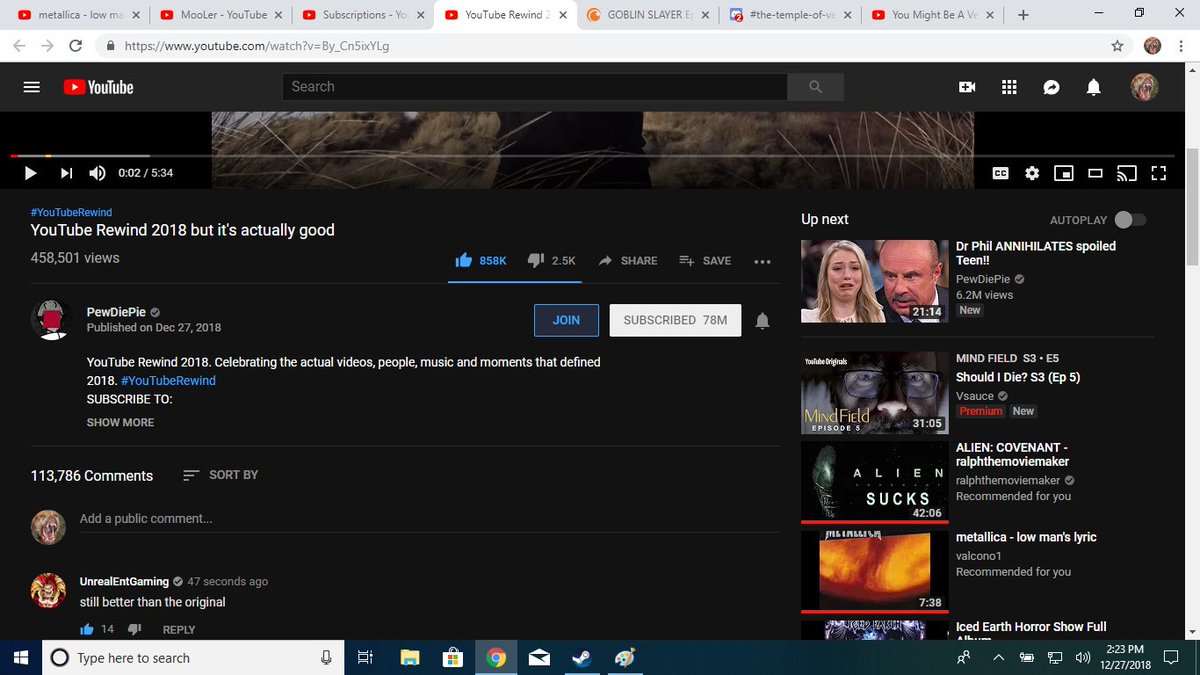This screenshot has width=1200, height=675.
Task: Cast video to a TV
Action: click(x=1127, y=173)
